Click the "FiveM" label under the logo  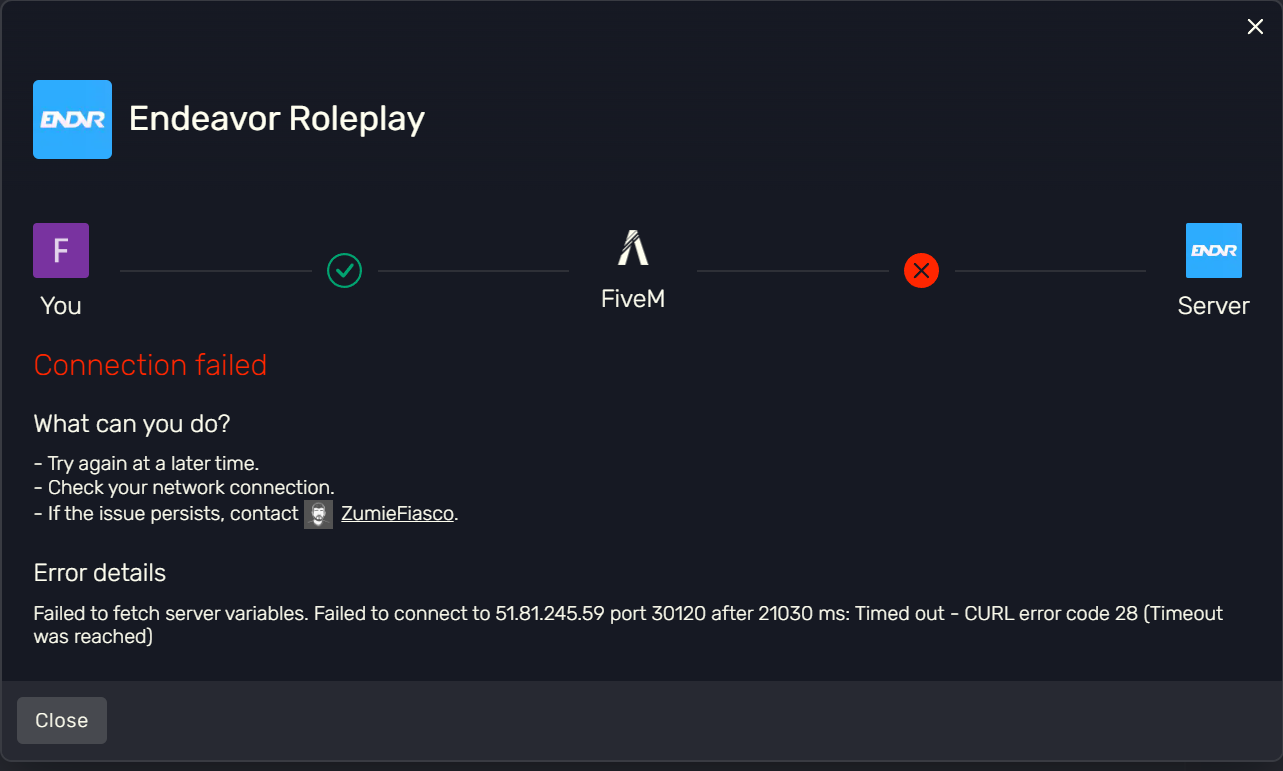pos(633,298)
